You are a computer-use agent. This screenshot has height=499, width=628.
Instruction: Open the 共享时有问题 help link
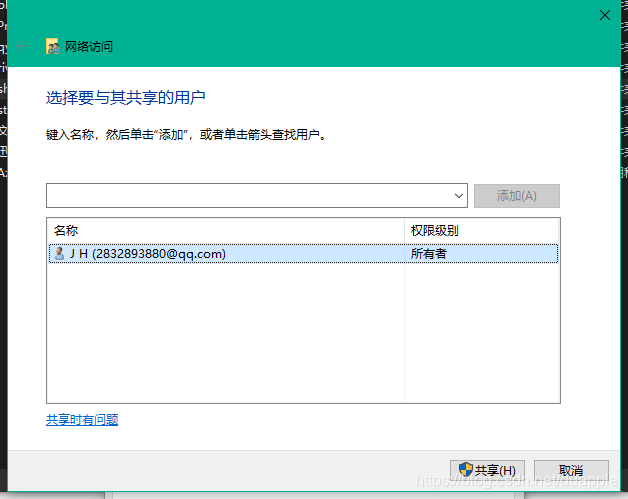tap(82, 420)
